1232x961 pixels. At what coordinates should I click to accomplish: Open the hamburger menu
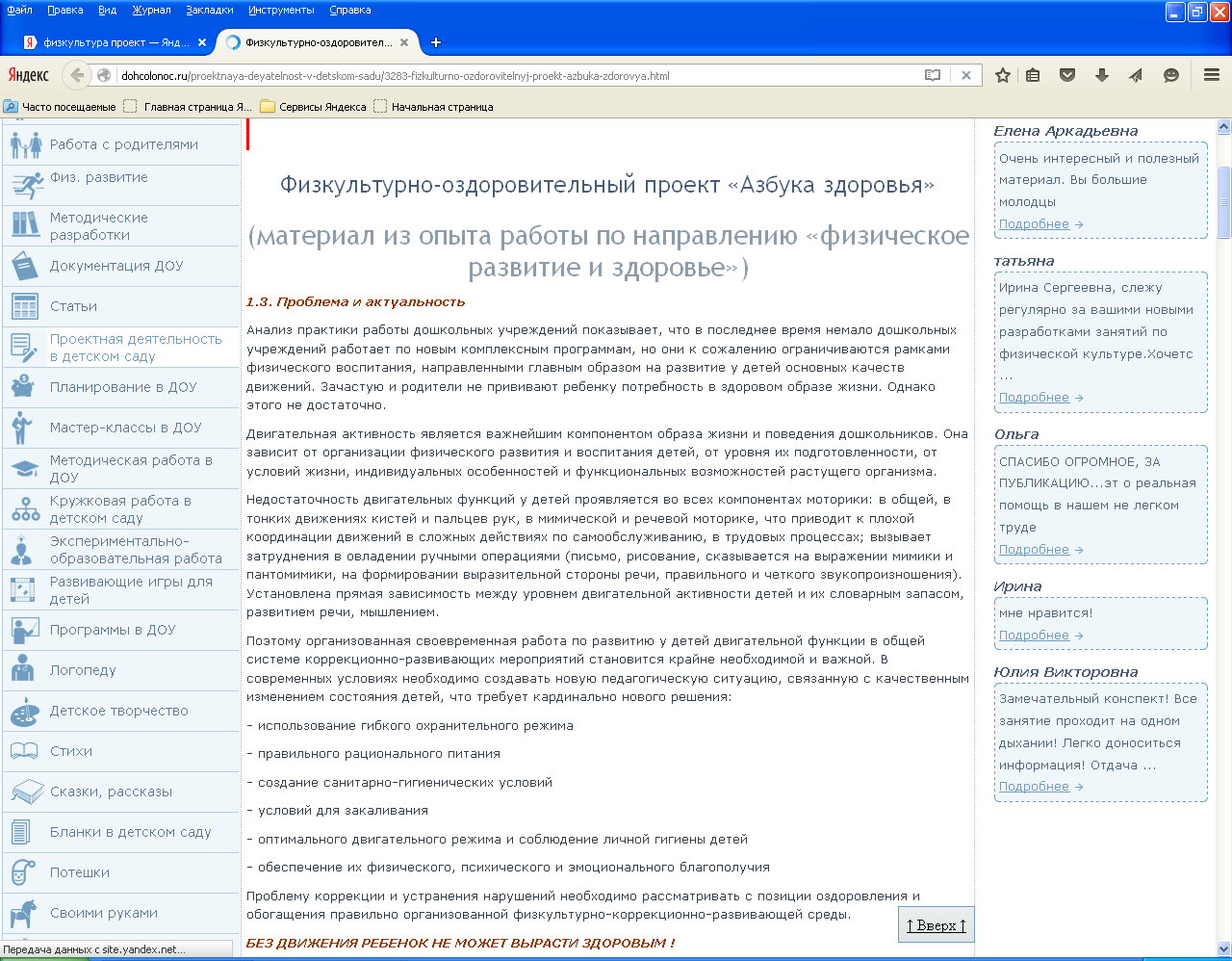click(x=1212, y=75)
